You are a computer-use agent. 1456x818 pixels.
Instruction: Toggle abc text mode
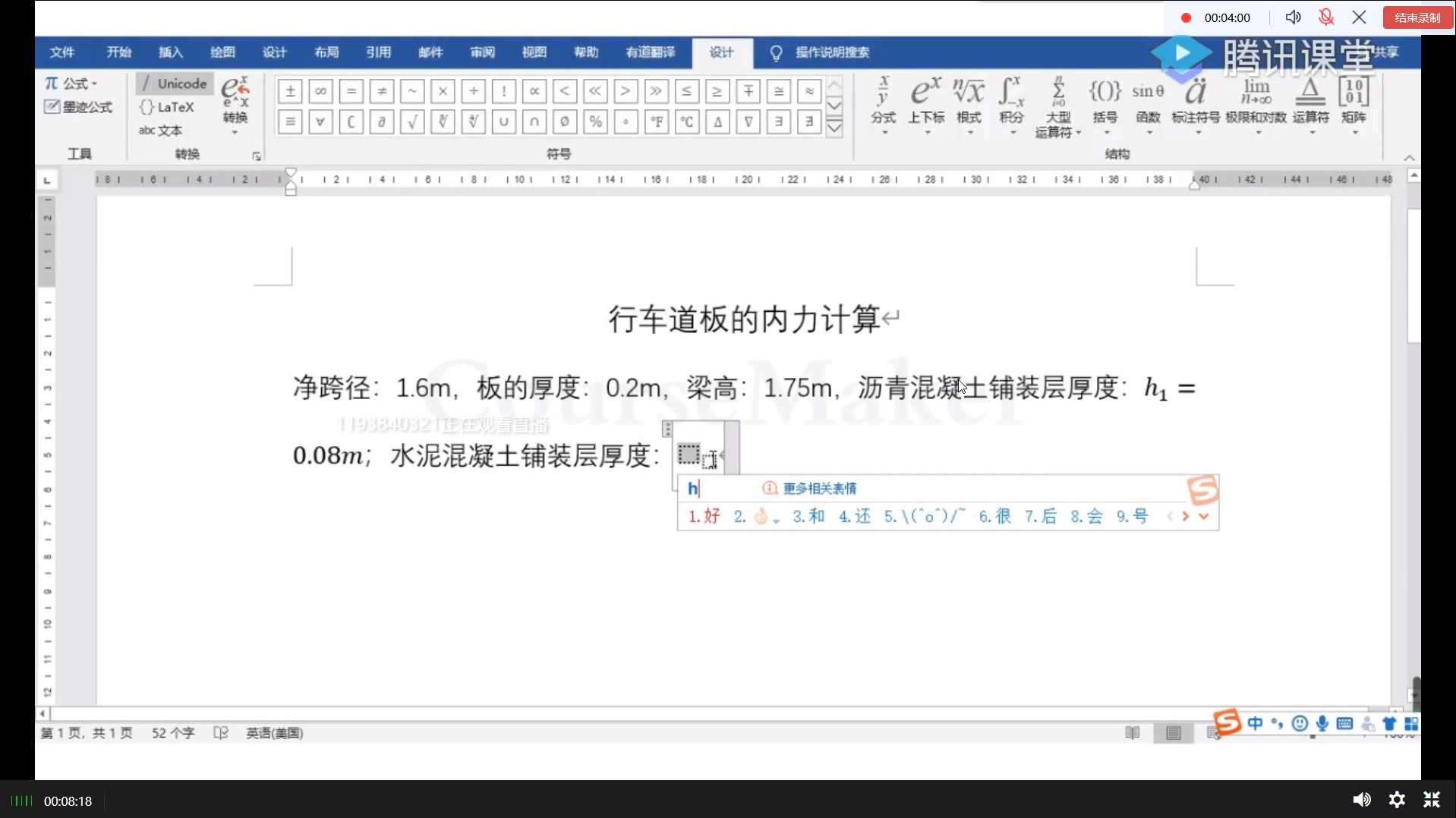tap(161, 131)
